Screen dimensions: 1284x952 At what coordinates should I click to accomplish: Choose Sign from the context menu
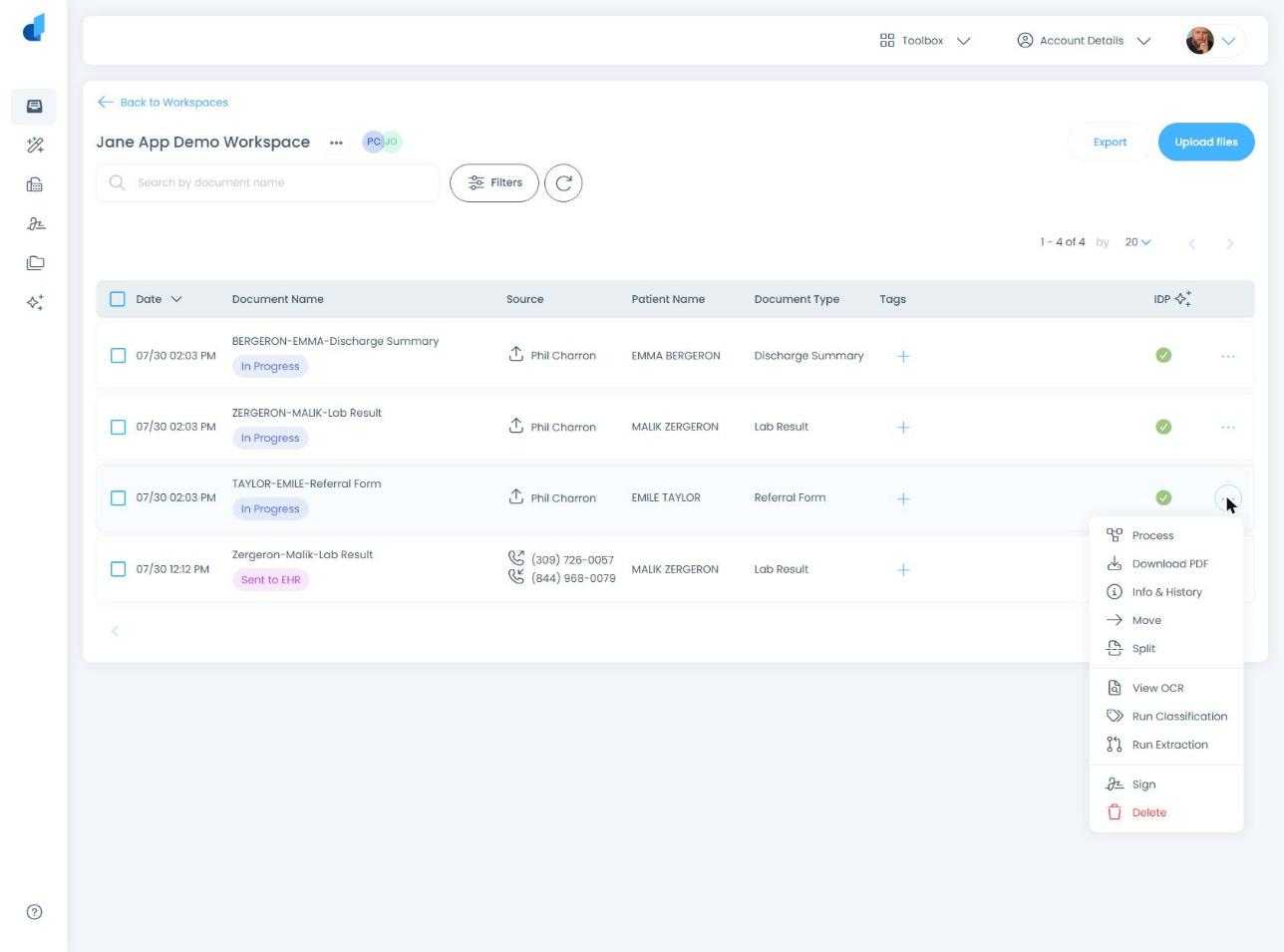click(1166, 785)
